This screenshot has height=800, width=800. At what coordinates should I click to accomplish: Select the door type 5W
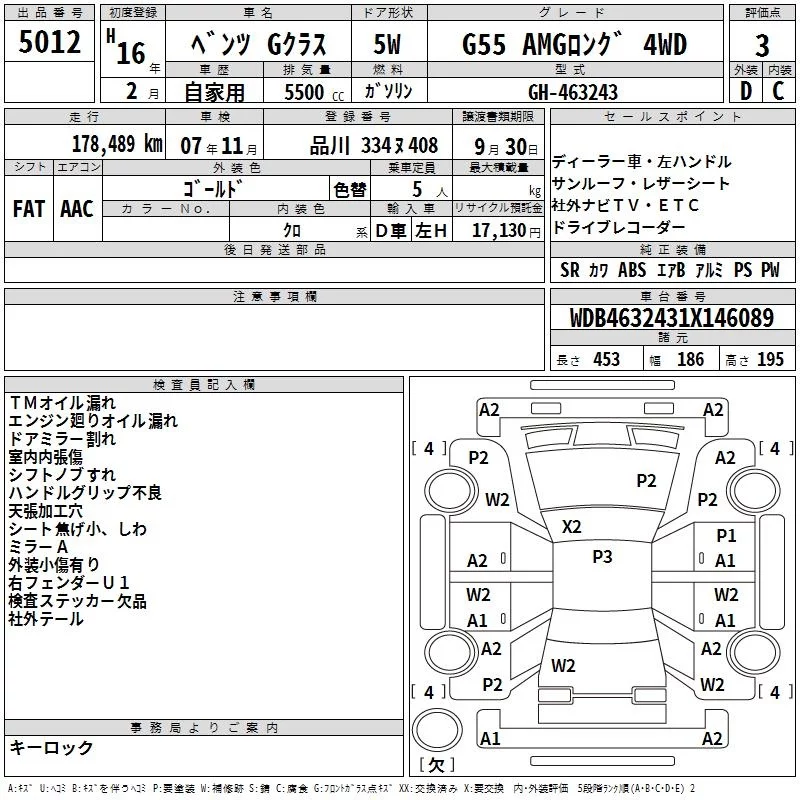[387, 44]
